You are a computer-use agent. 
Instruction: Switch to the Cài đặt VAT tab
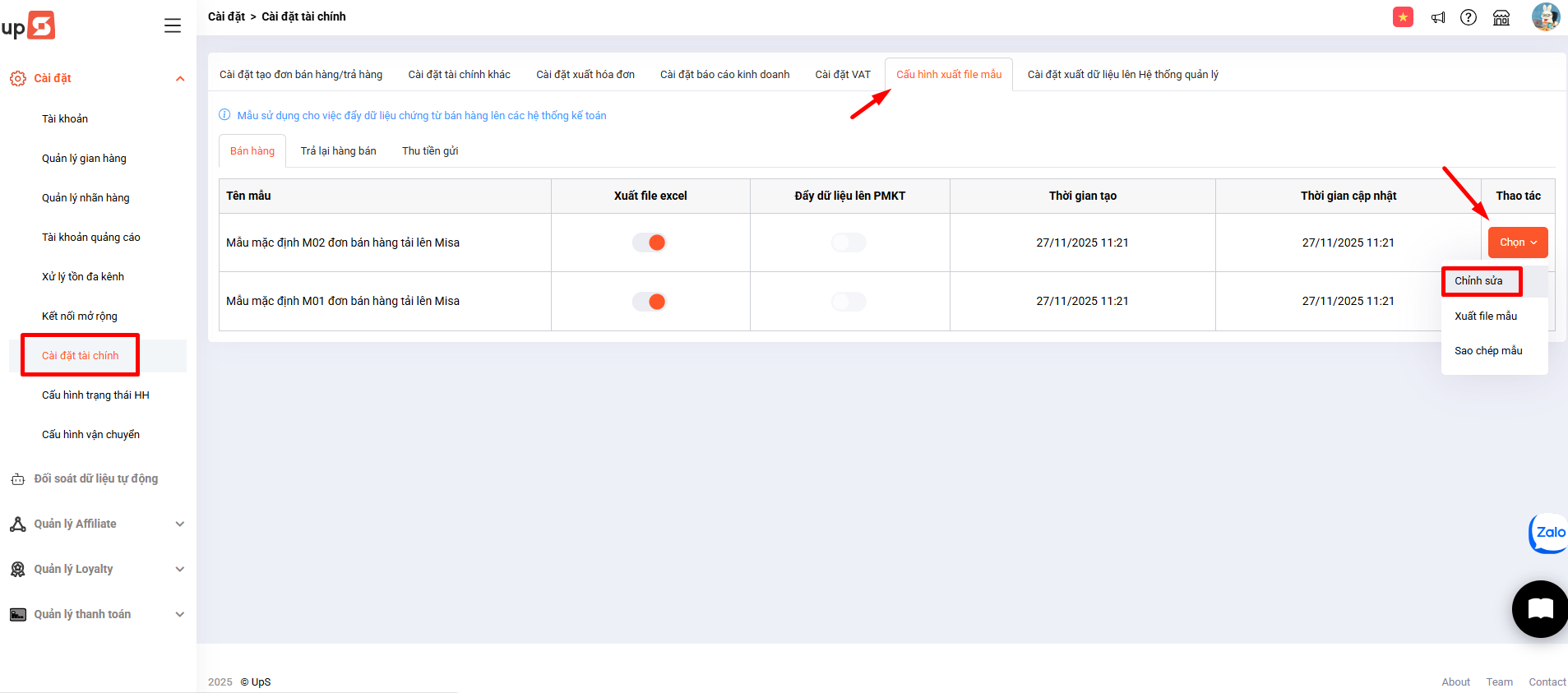[842, 75]
